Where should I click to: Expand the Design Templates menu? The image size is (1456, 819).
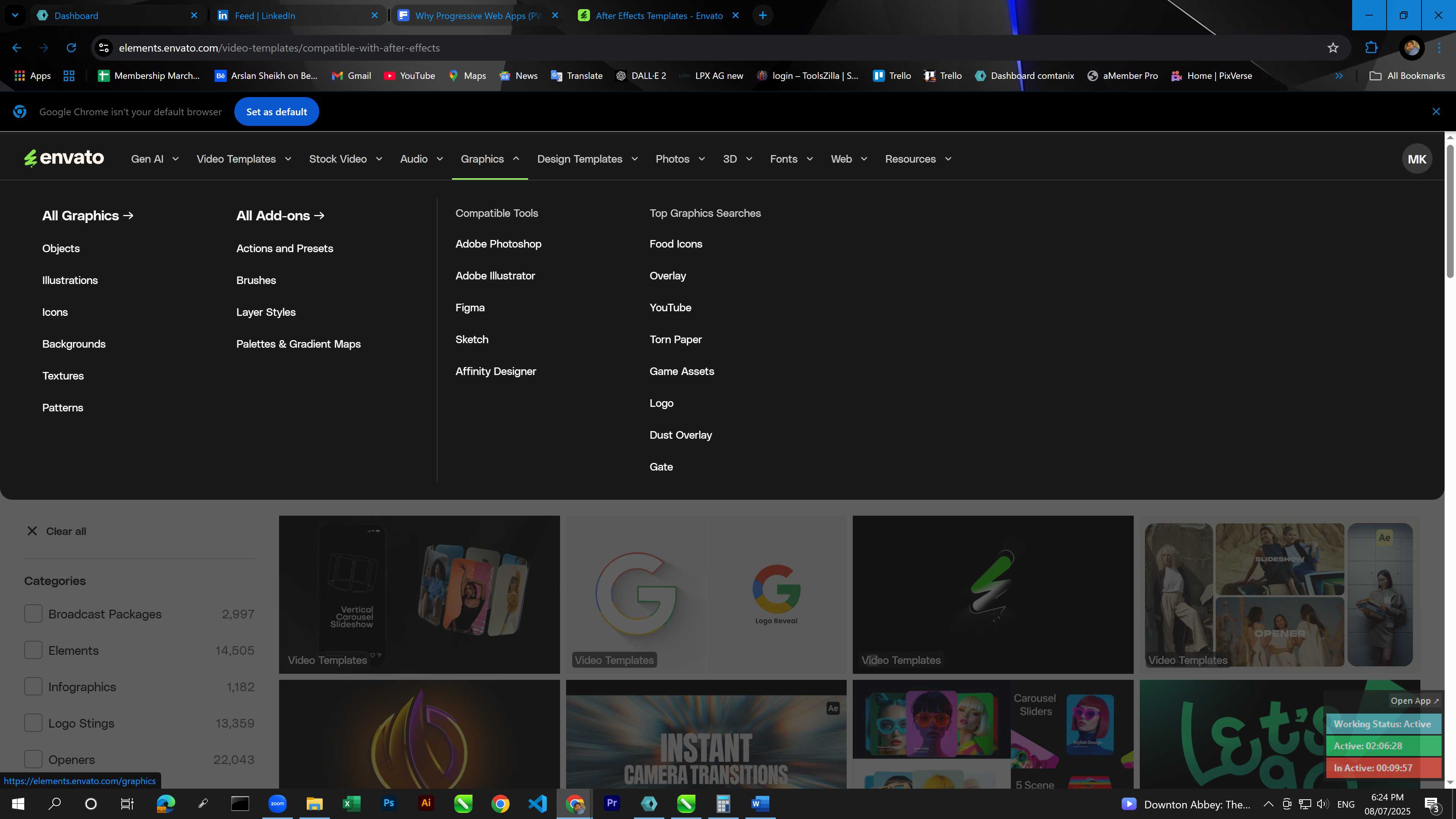click(587, 159)
